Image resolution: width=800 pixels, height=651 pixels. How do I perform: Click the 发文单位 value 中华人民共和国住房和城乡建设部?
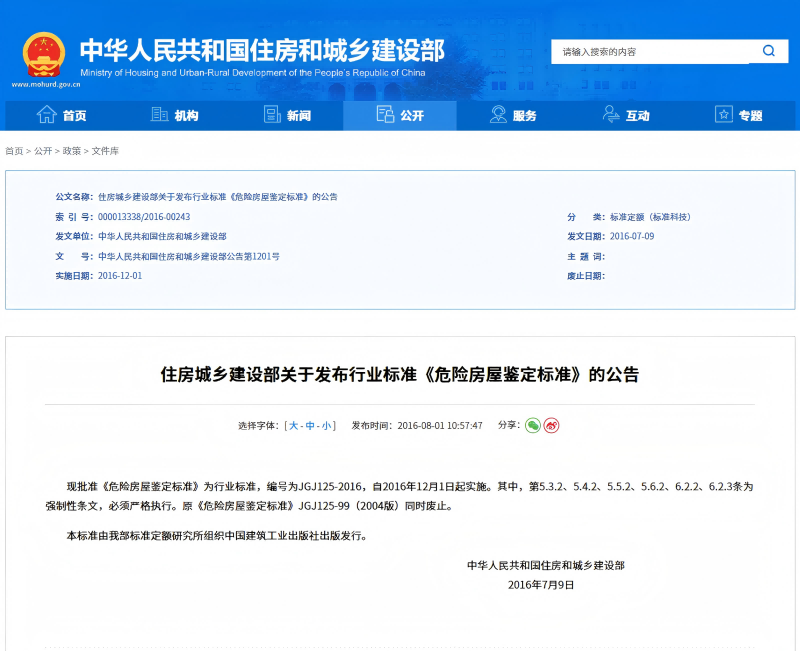coord(162,236)
